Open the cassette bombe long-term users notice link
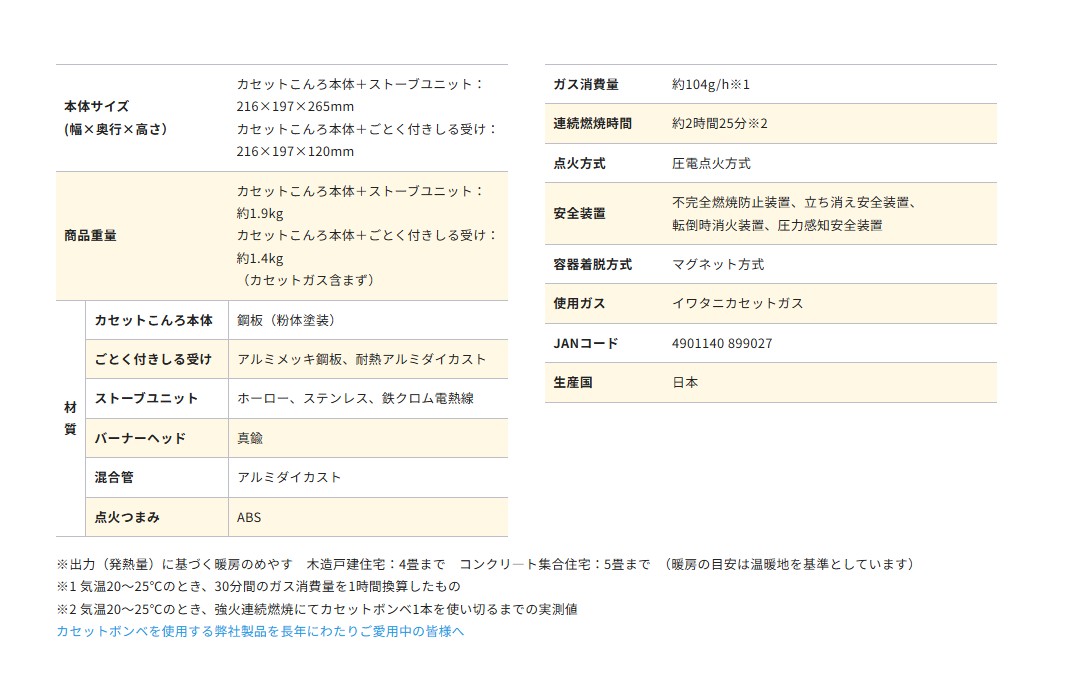This screenshot has width=1074, height=679. [260, 631]
